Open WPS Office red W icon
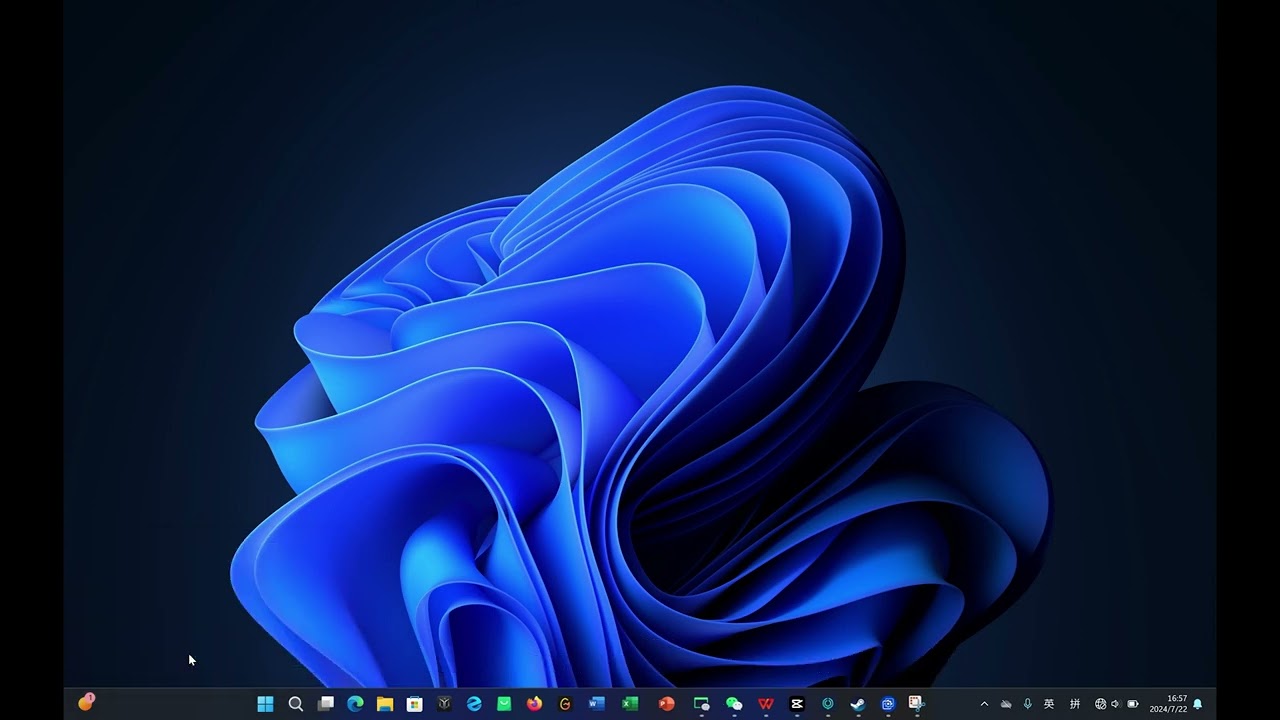The image size is (1280, 720). 765,704
